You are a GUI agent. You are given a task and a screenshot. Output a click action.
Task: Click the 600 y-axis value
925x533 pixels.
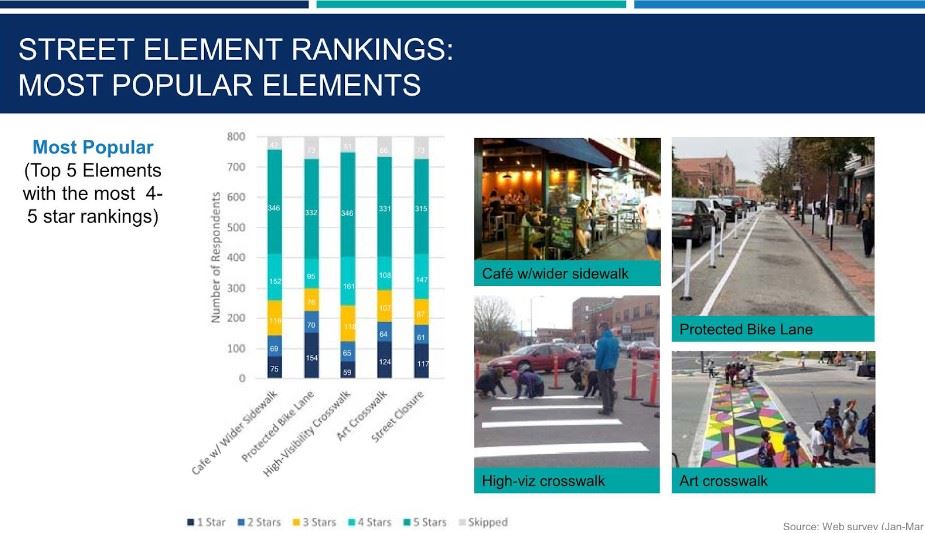(236, 197)
